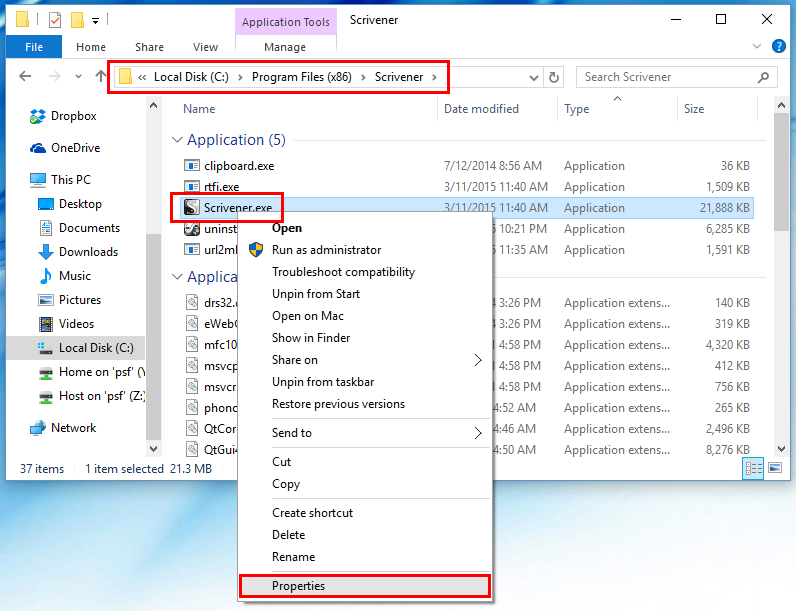
Task: Choose Unpin from Start
Action: click(x=316, y=294)
